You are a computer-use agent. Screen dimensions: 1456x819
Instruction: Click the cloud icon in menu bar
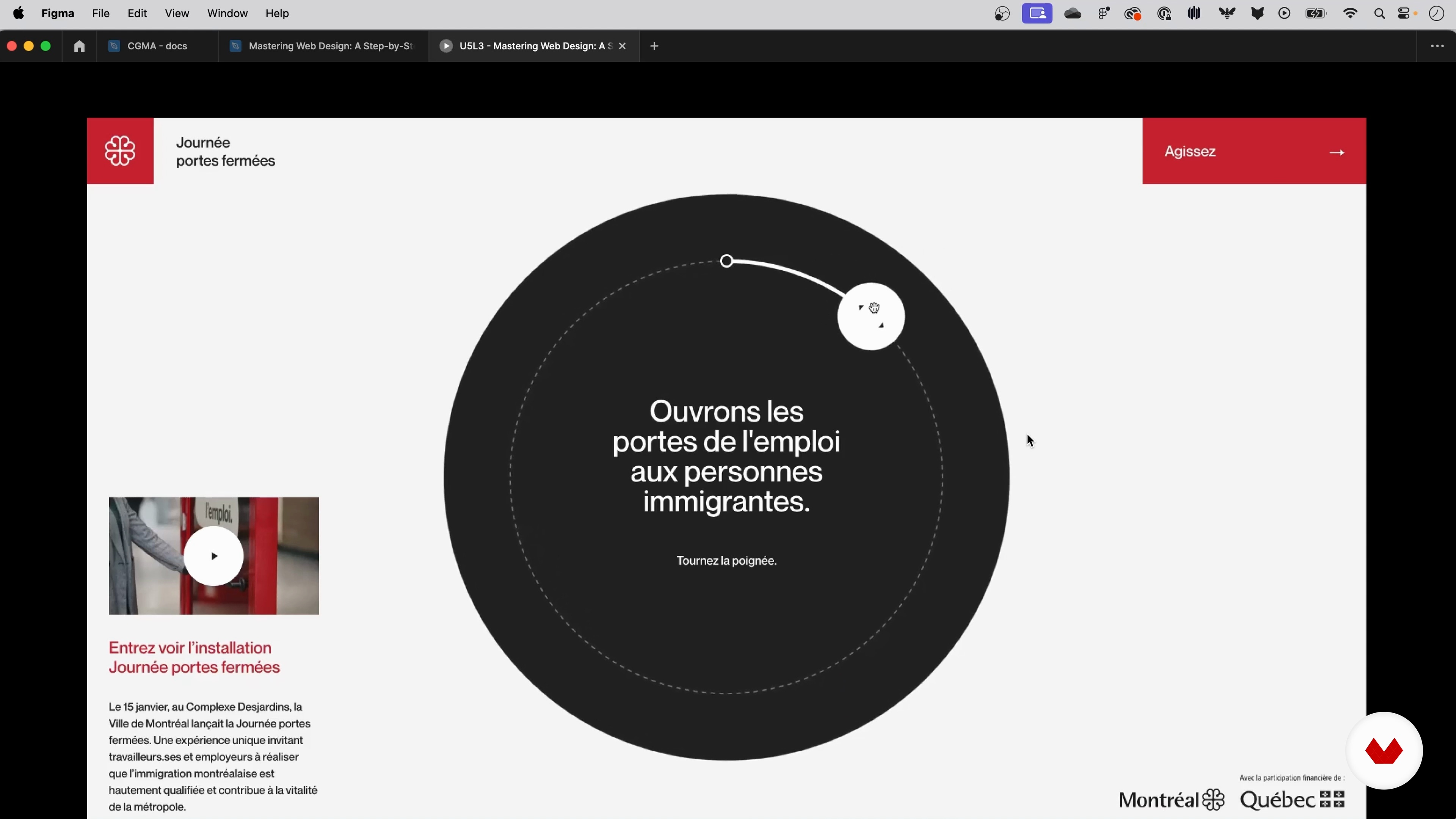pyautogui.click(x=1073, y=14)
